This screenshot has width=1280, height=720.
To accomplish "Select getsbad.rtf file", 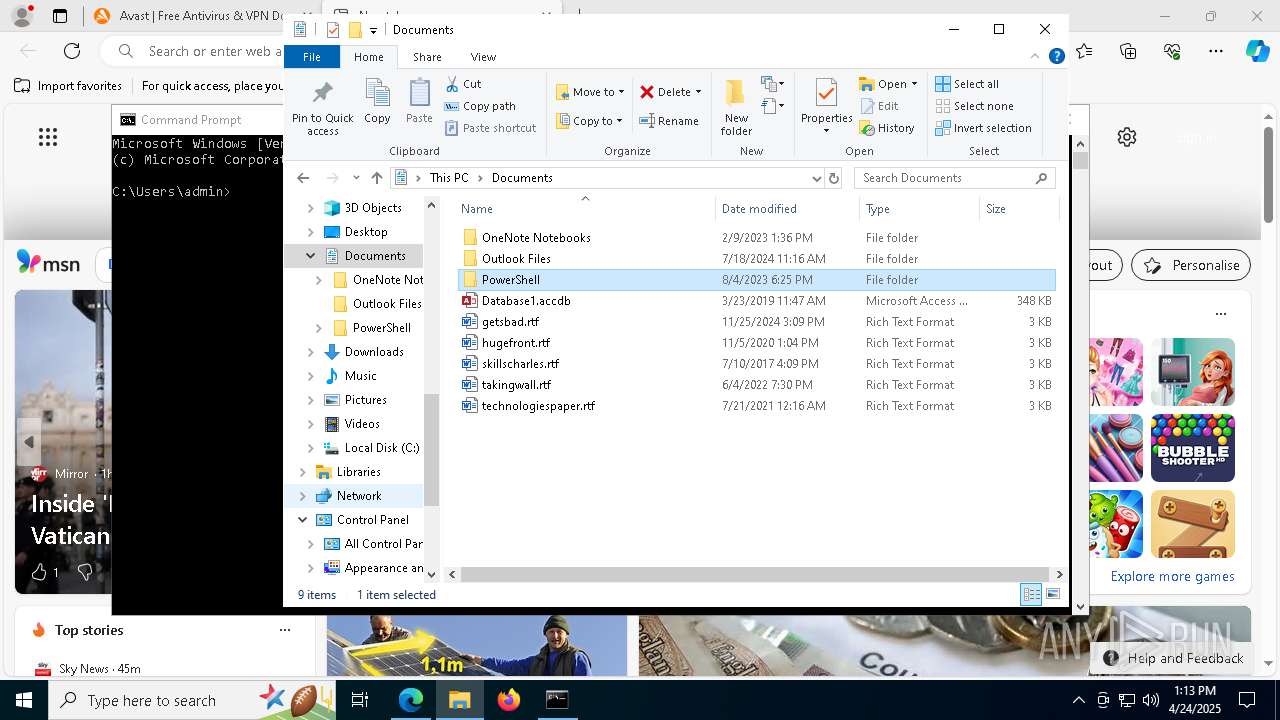I will (x=756, y=322).
